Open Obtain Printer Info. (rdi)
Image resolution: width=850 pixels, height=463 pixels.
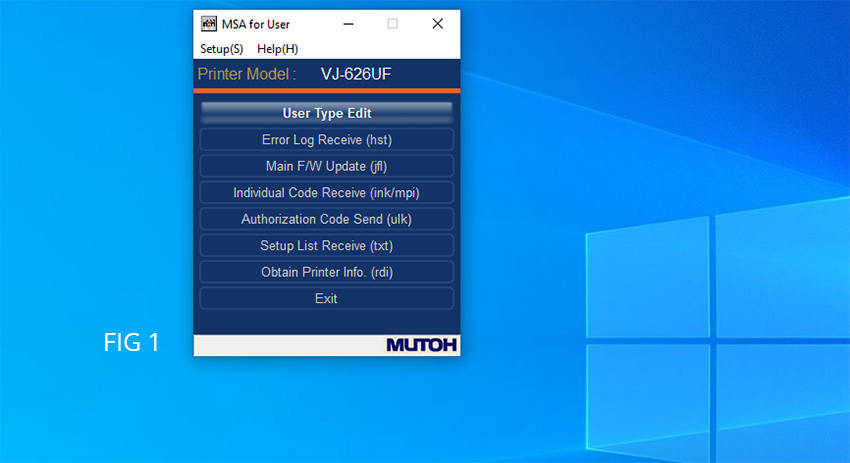pyautogui.click(x=326, y=272)
